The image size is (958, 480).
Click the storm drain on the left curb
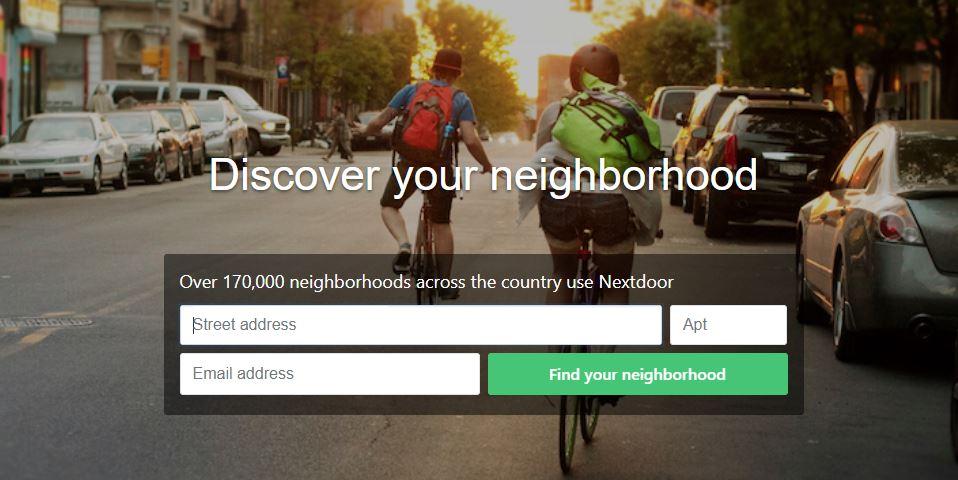click(44, 322)
